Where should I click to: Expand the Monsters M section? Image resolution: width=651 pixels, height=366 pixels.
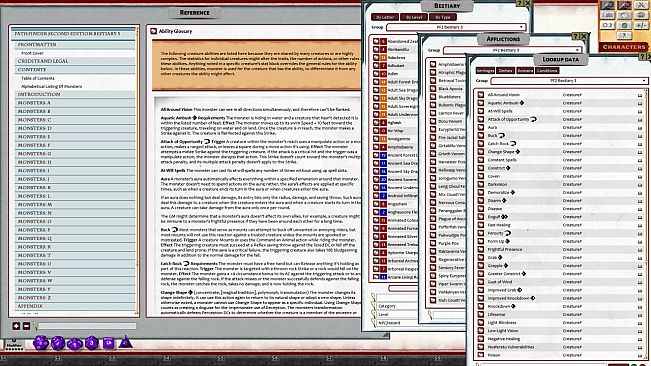point(75,204)
